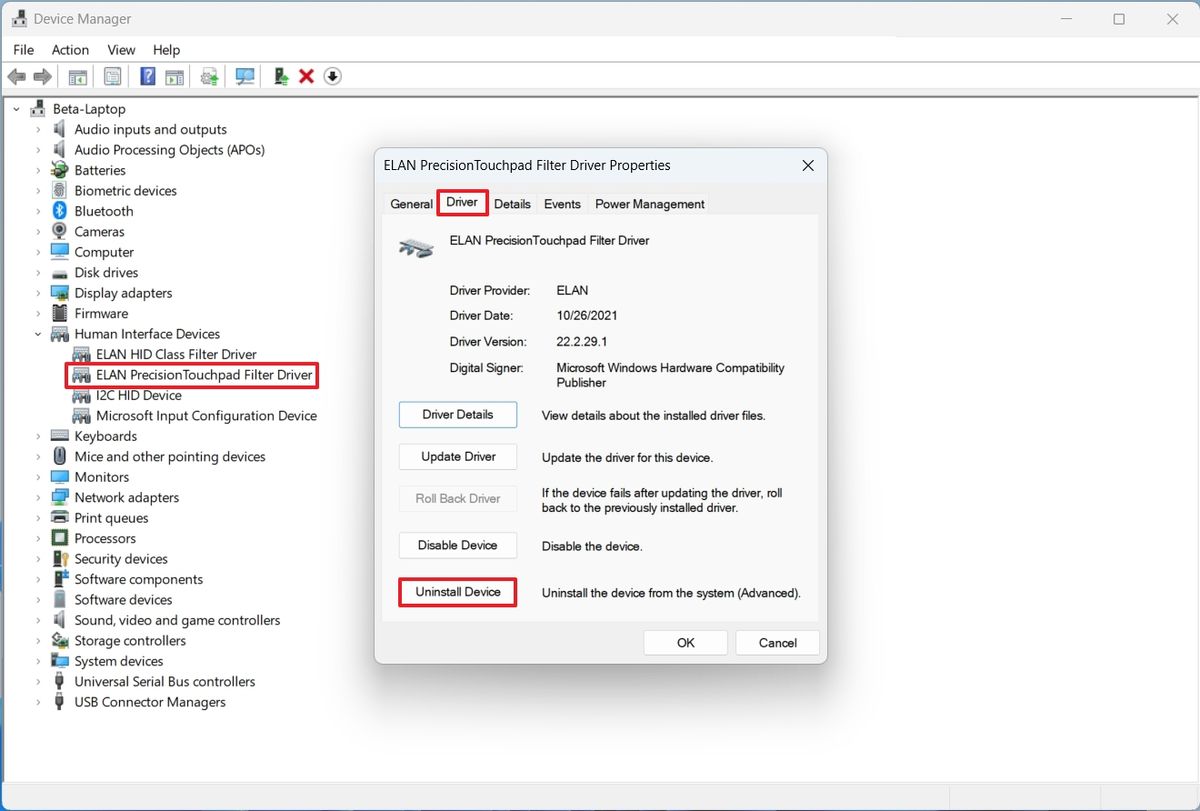Click the Driver Details button
Viewport: 1200px width, 811px height.
pos(457,414)
